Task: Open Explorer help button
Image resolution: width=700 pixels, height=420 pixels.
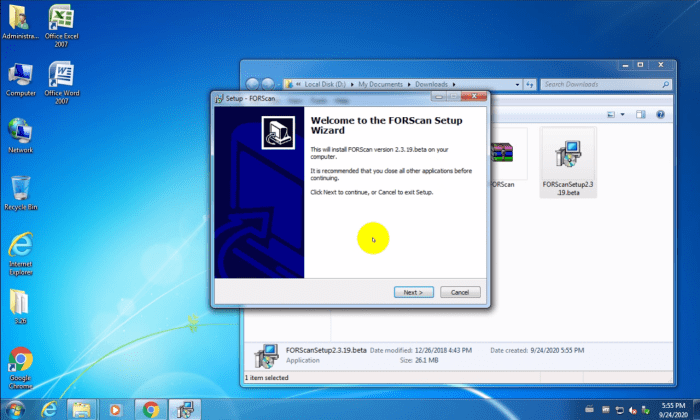Action: pos(660,115)
